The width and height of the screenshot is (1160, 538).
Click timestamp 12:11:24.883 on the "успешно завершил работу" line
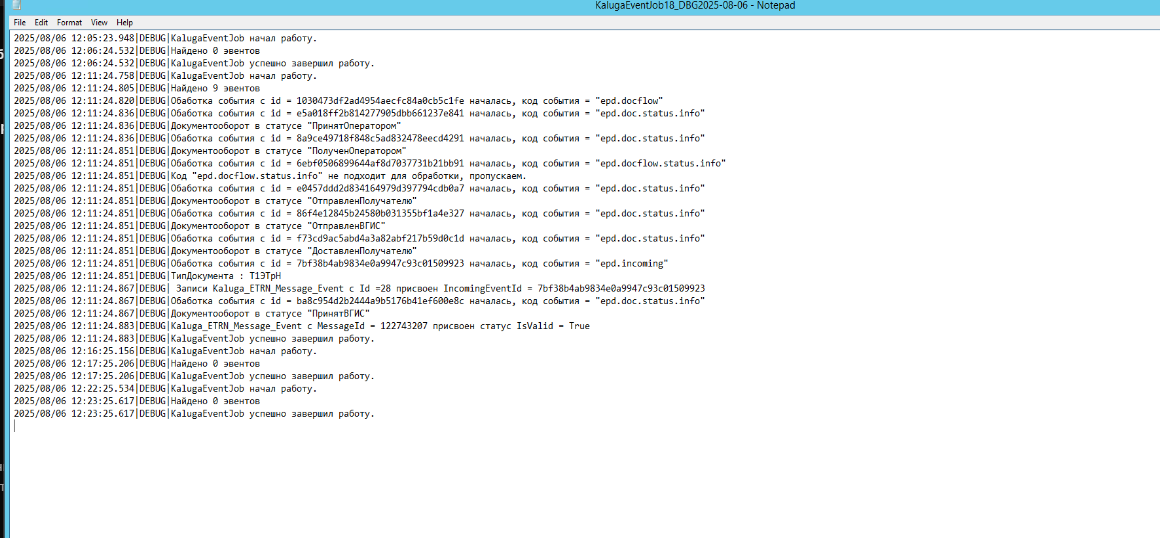[x=104, y=338]
